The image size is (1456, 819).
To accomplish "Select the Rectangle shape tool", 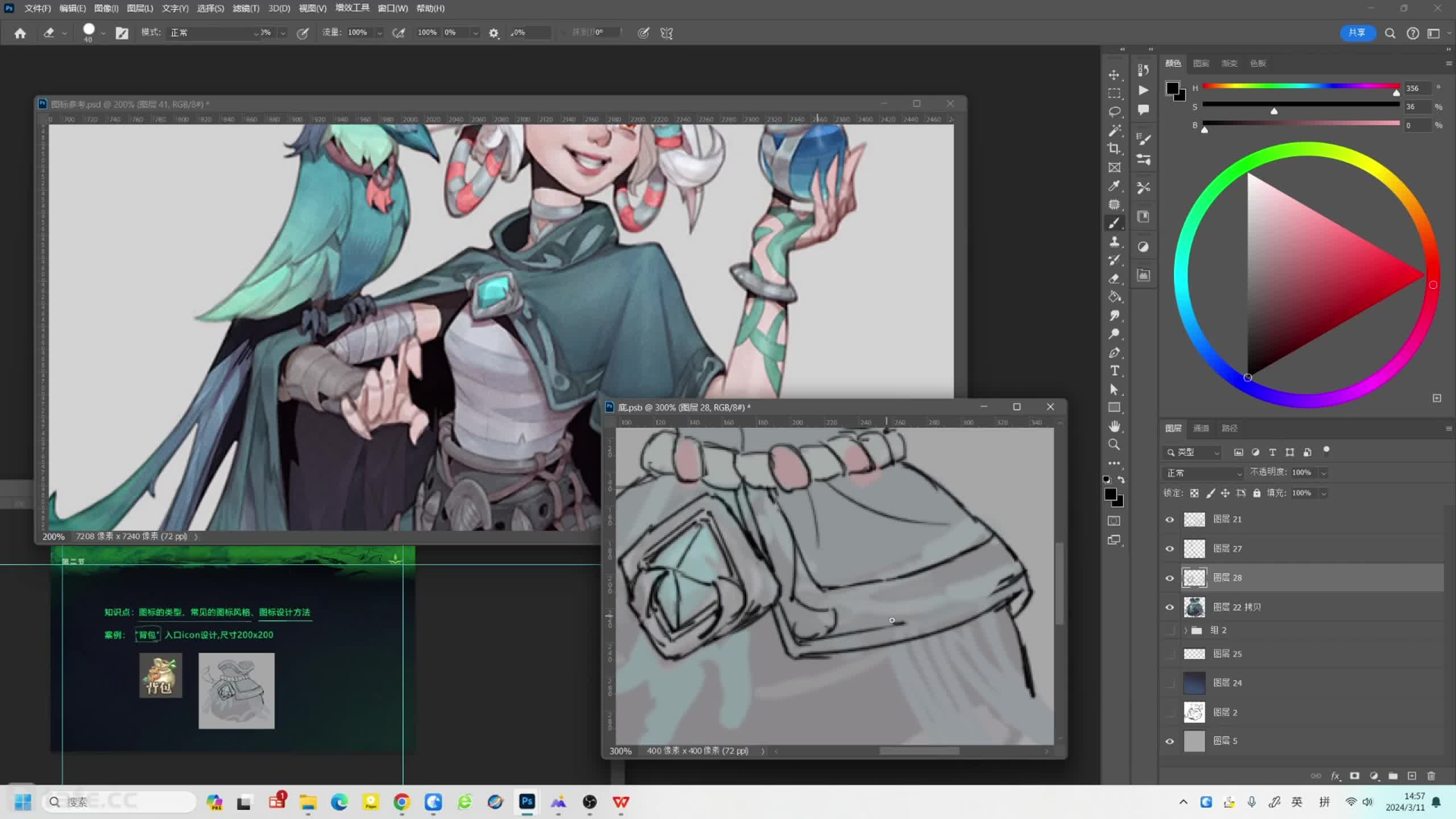I will [x=1114, y=408].
